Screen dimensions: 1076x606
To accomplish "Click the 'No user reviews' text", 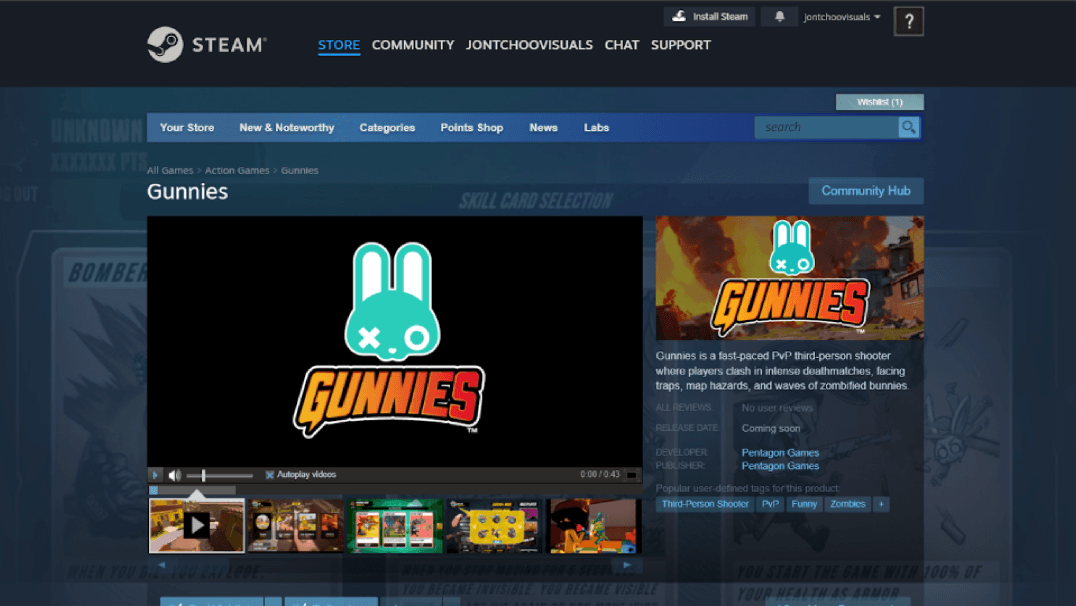I will click(777, 408).
